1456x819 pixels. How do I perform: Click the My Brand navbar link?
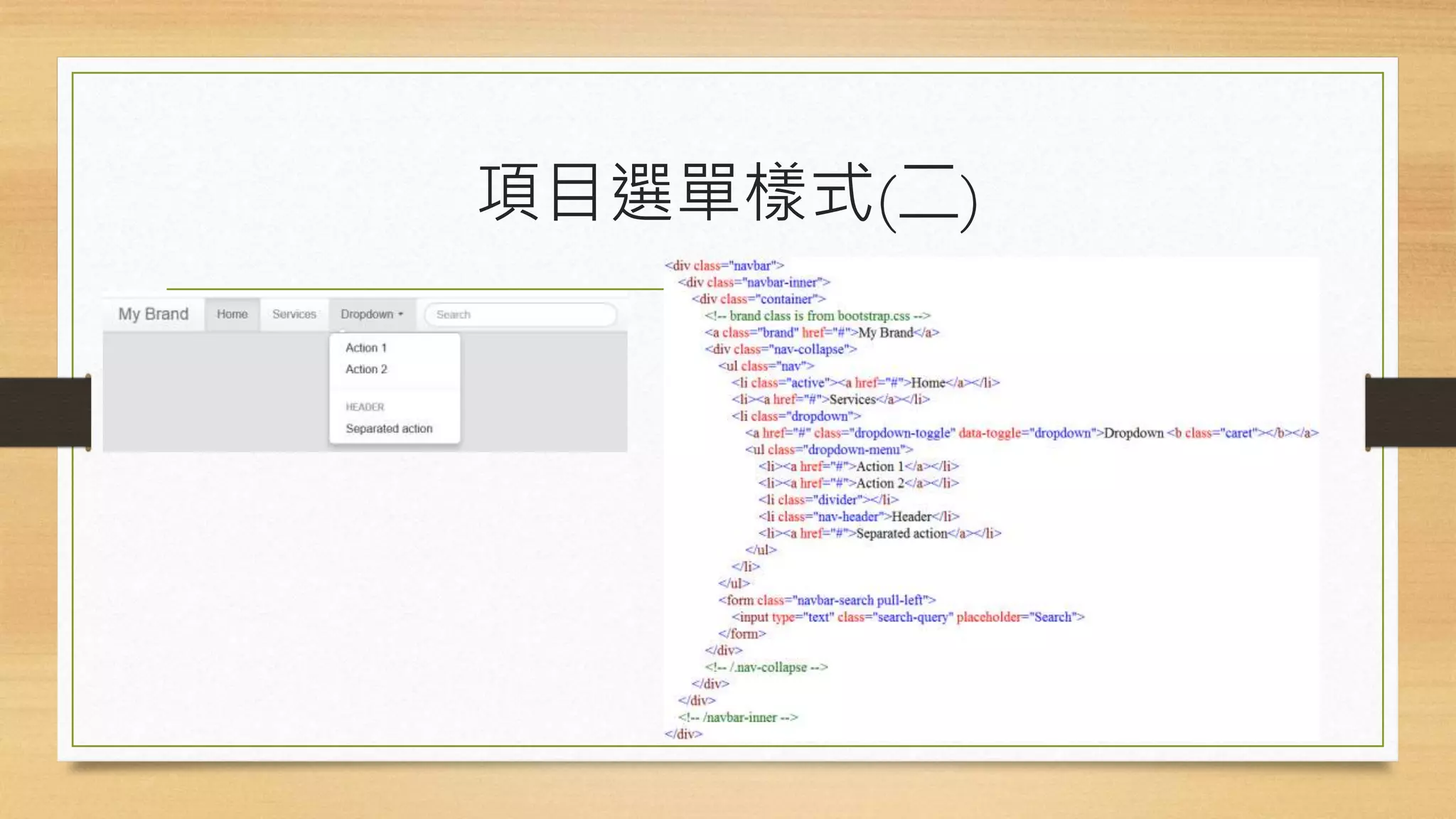154,314
